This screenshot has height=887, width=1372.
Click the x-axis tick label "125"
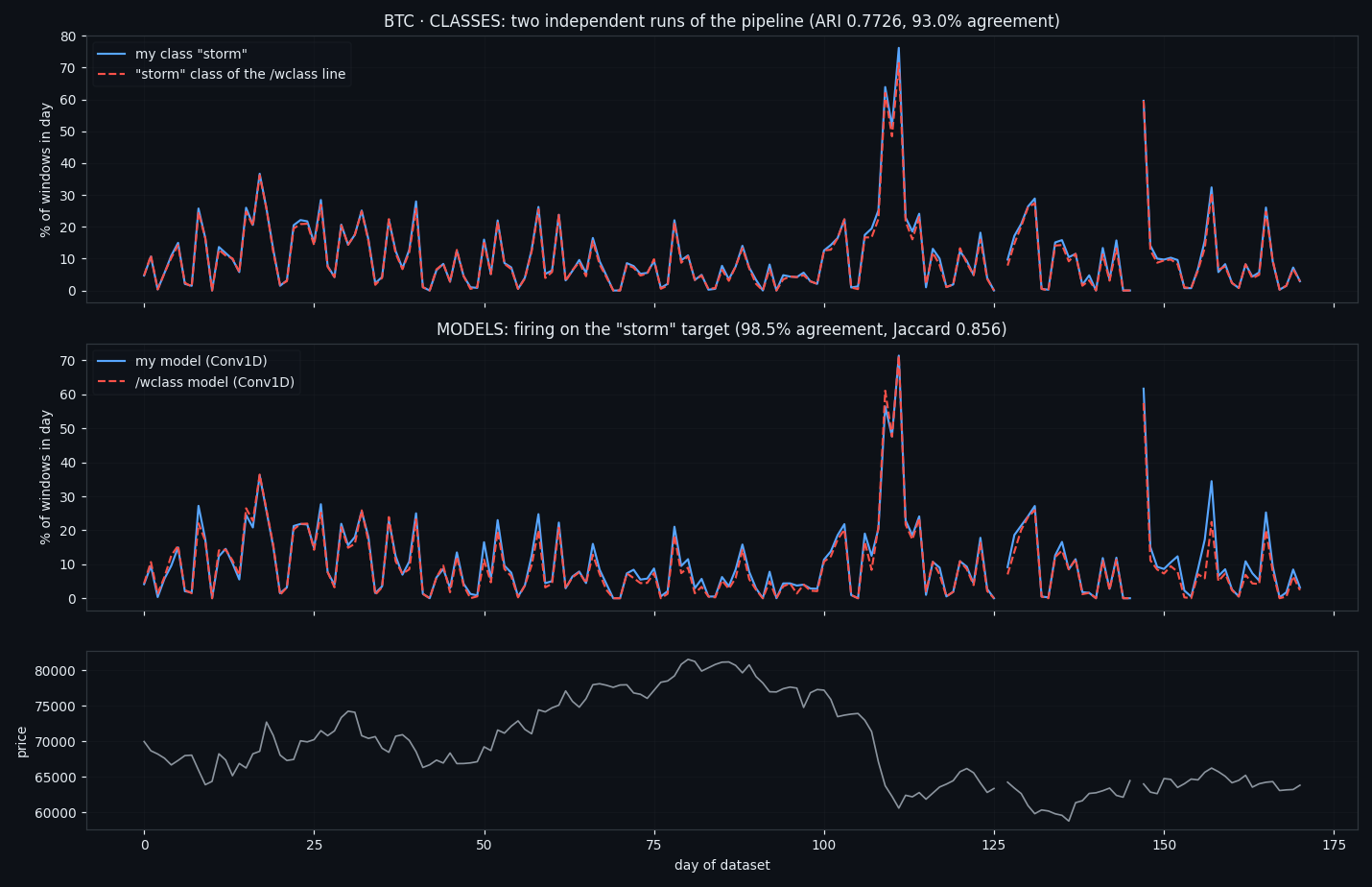[994, 846]
